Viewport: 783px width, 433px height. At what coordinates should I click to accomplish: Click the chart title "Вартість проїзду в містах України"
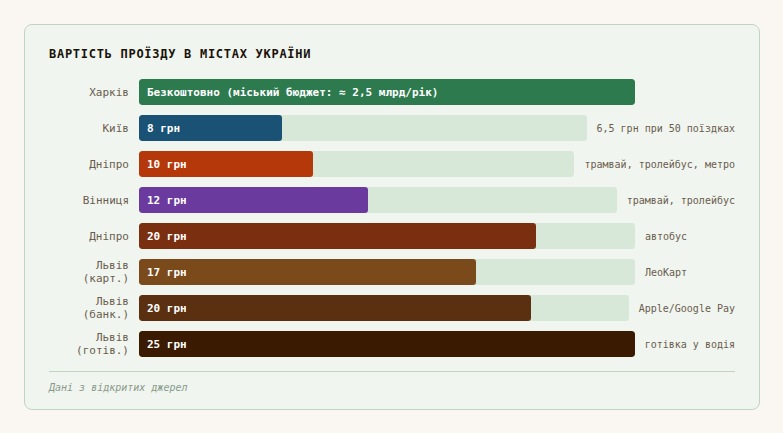pos(180,54)
